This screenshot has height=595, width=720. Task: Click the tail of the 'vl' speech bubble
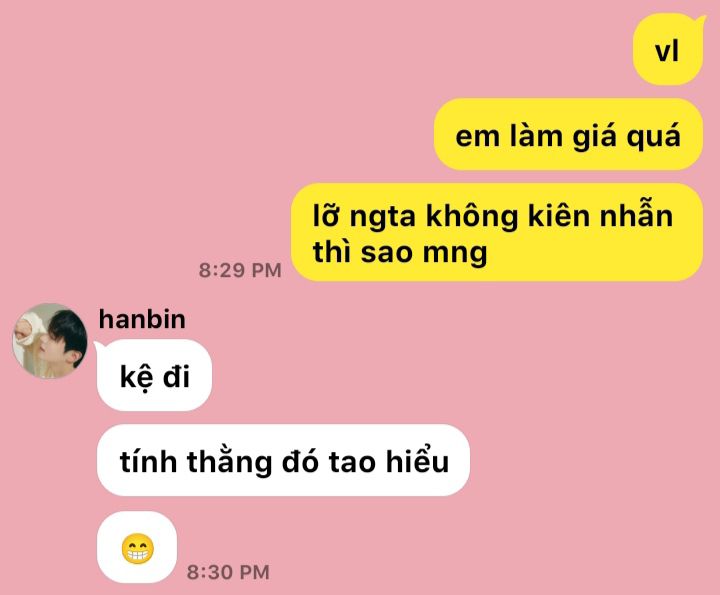coord(700,20)
